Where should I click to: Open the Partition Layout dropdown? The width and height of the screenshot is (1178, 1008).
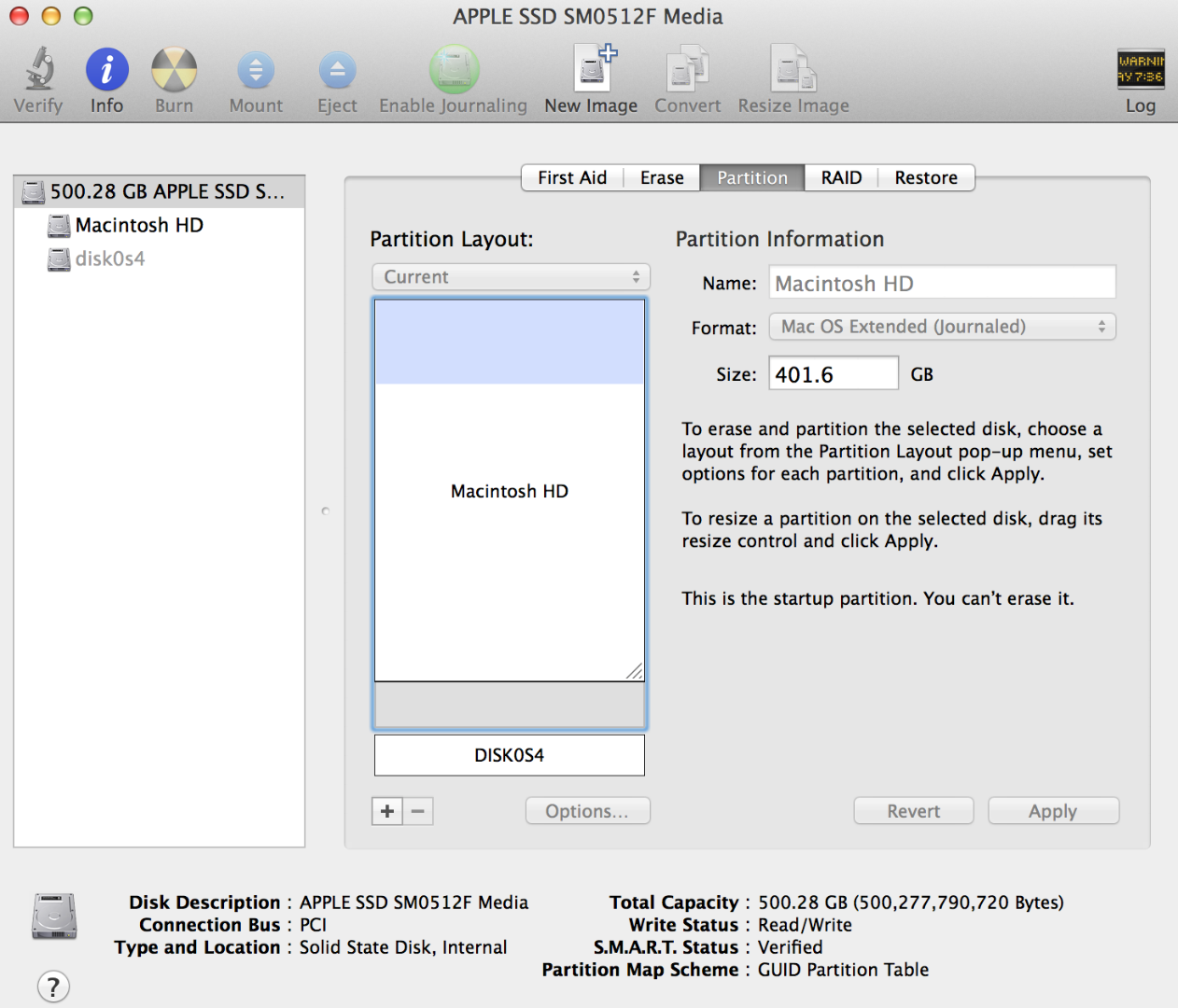click(510, 276)
